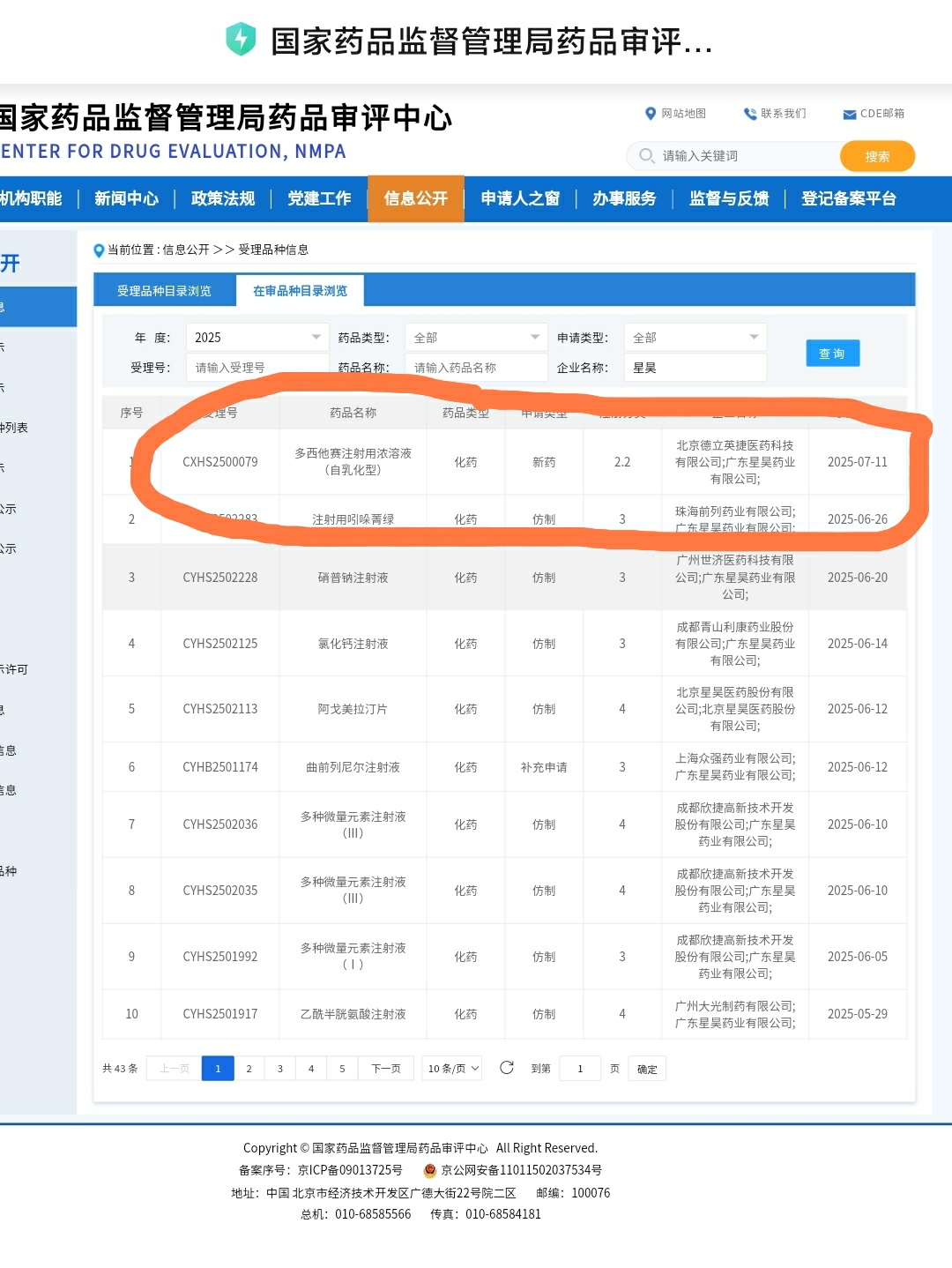This screenshot has width=952, height=1268.
Task: Click drug name 阿戈美拉汀片
Action: pyautogui.click(x=353, y=709)
